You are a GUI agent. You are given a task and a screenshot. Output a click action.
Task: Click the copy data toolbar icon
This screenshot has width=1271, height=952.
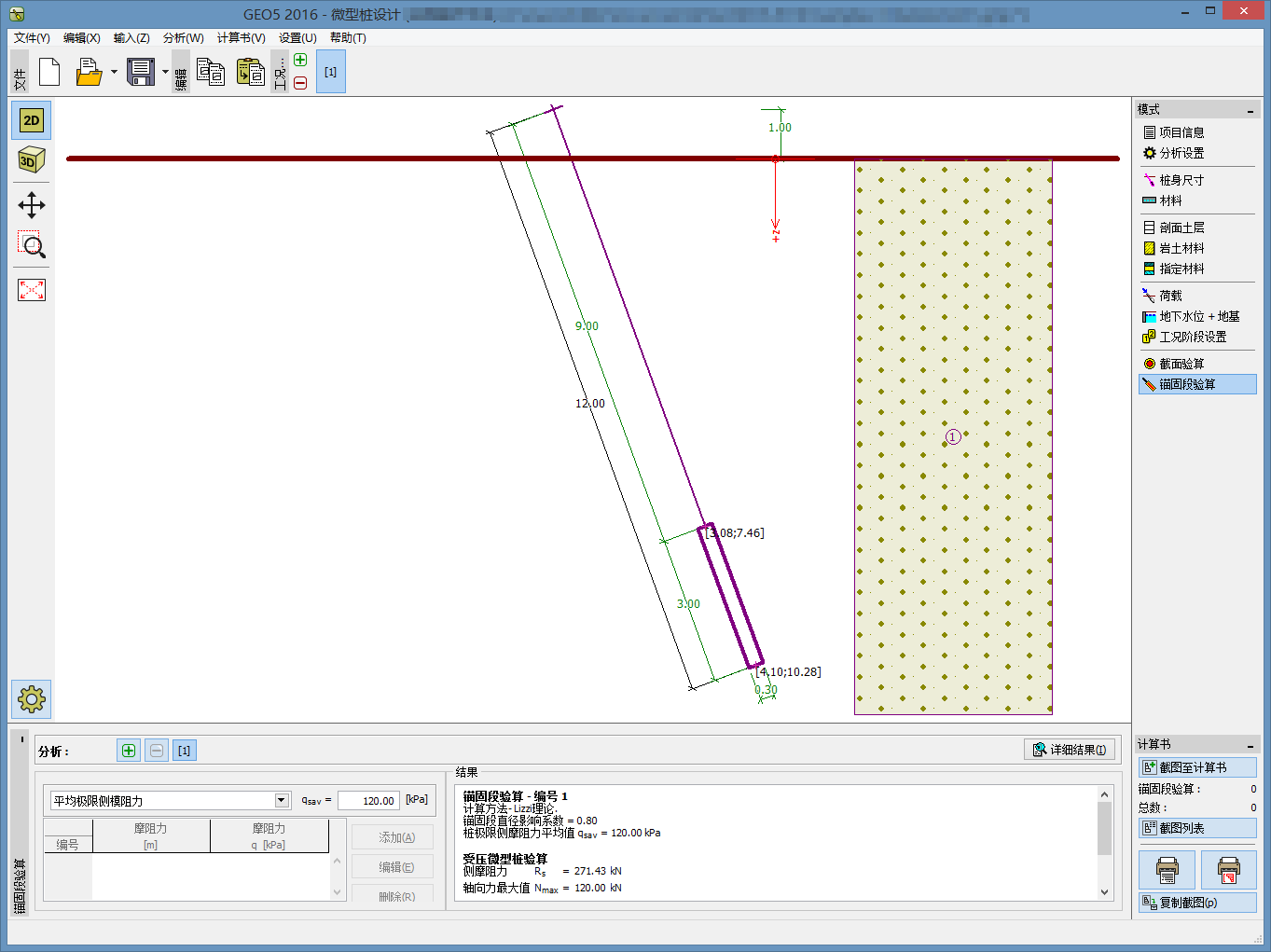pyautogui.click(x=211, y=72)
